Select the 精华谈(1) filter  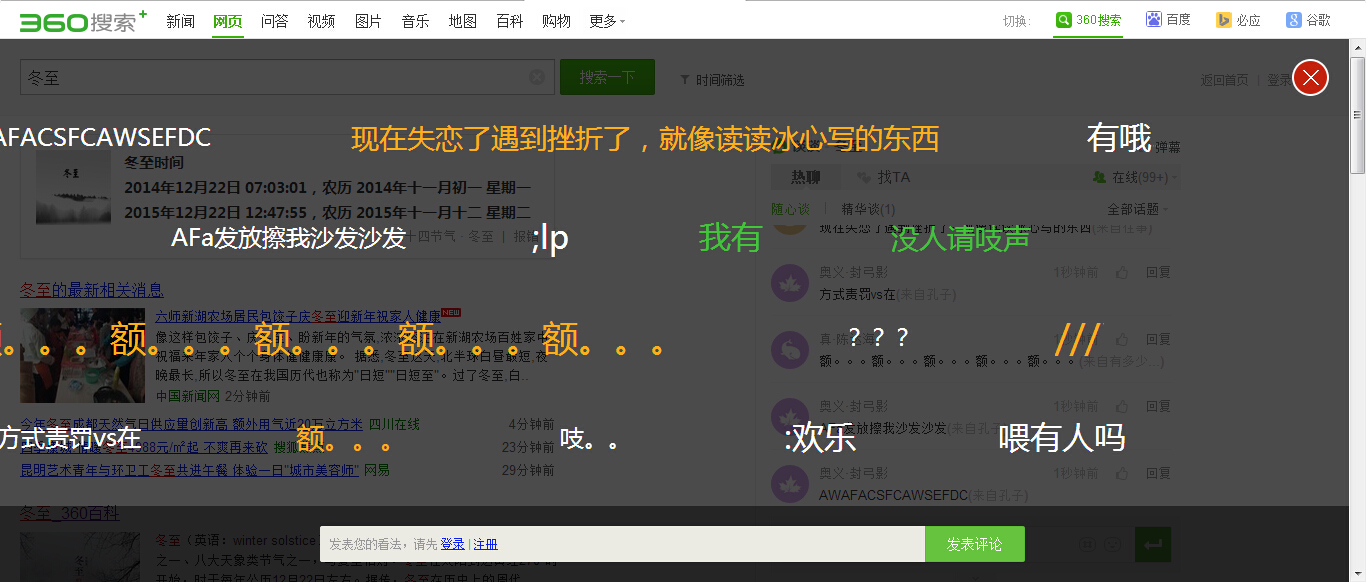[x=868, y=209]
